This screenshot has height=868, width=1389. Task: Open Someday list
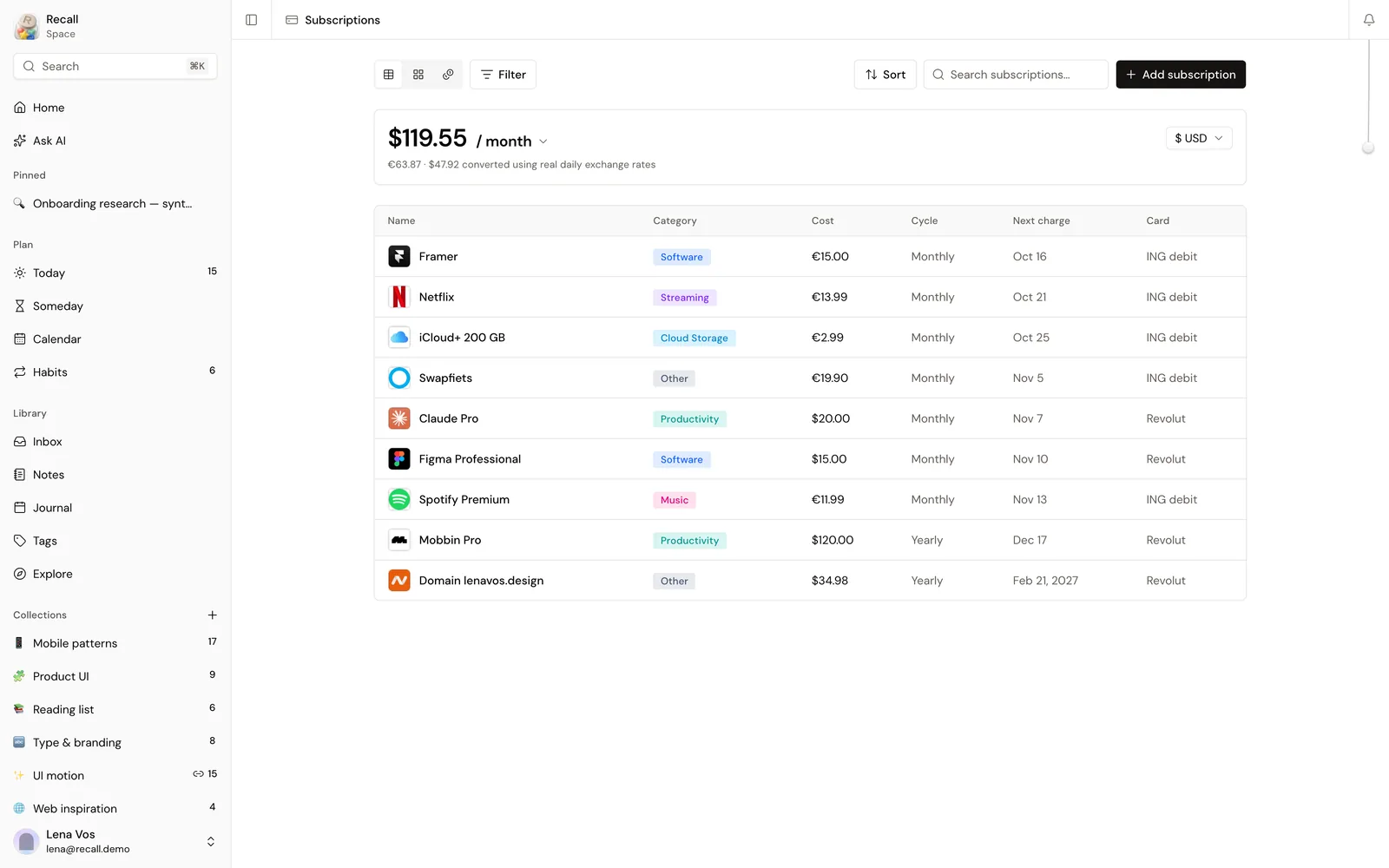click(x=115, y=306)
